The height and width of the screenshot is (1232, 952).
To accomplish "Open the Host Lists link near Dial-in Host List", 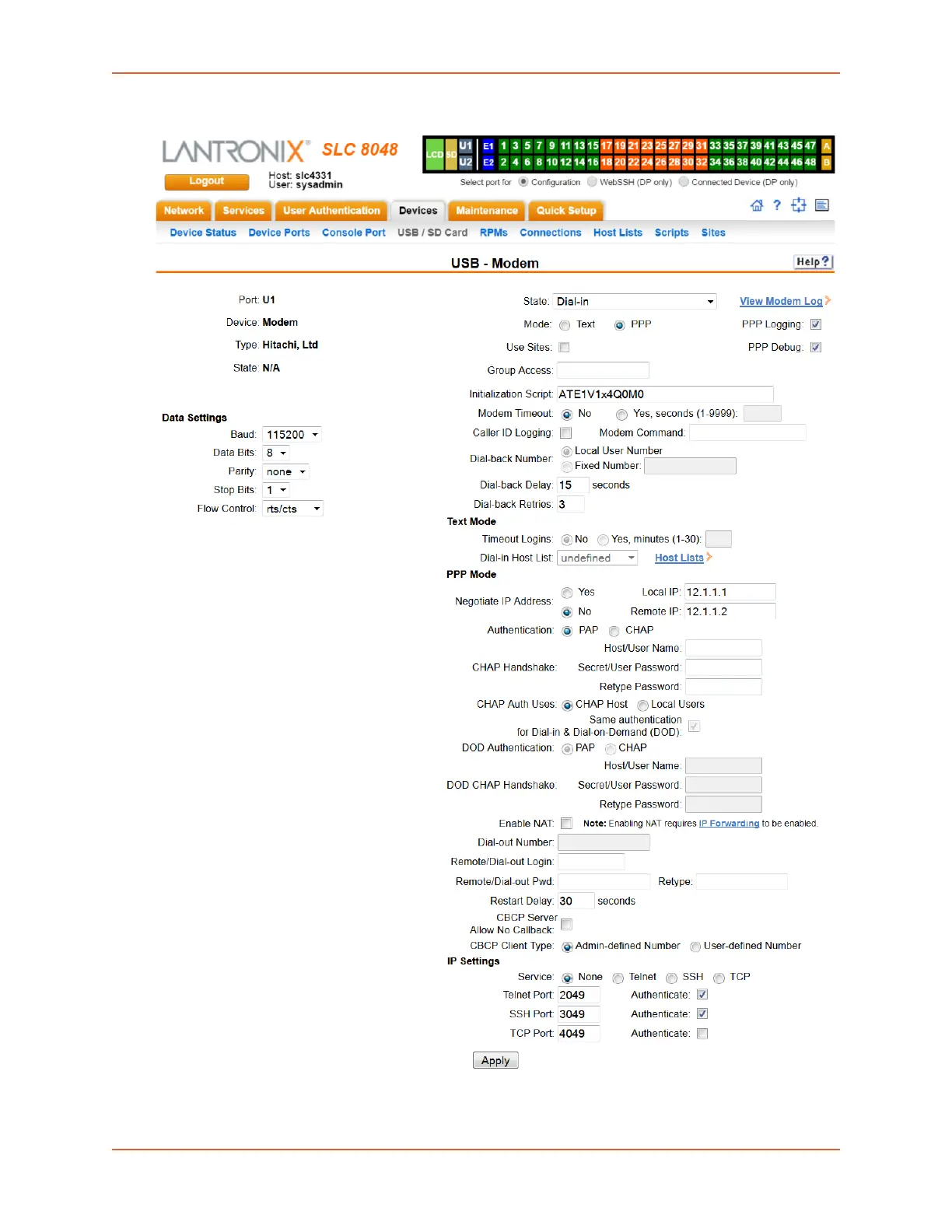I will tap(679, 558).
